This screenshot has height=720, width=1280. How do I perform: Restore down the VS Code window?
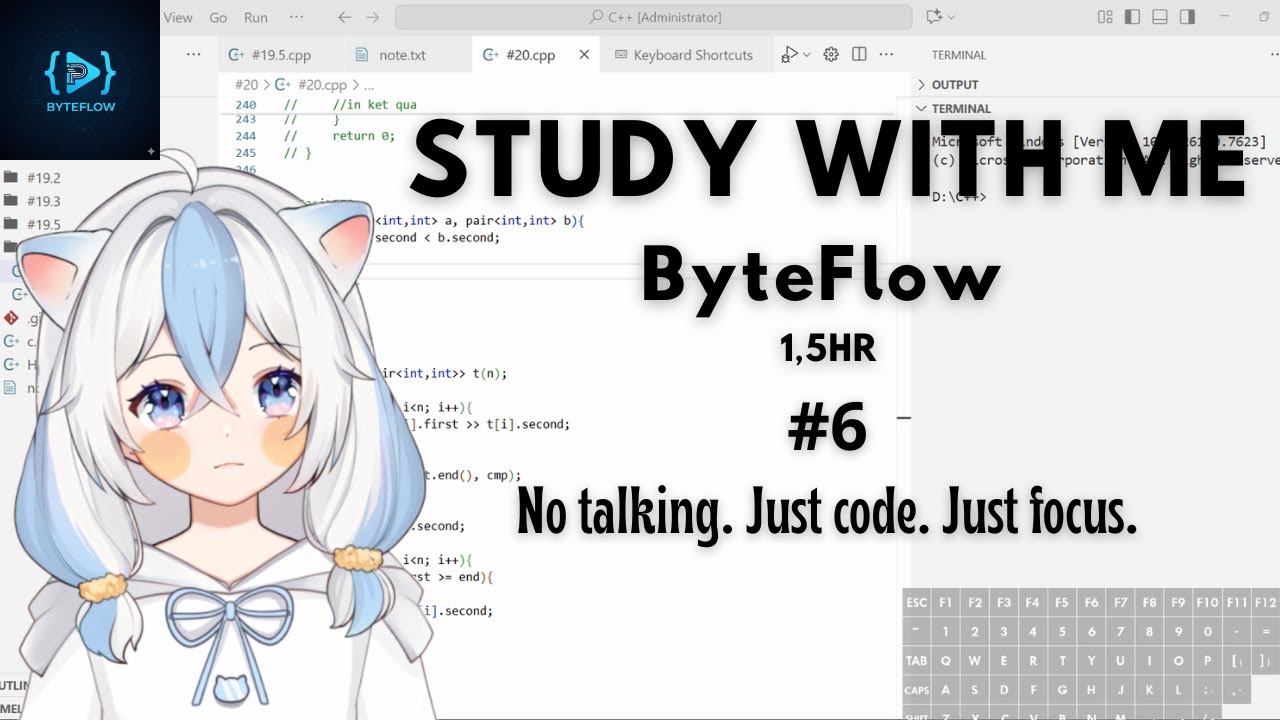[x=1265, y=17]
